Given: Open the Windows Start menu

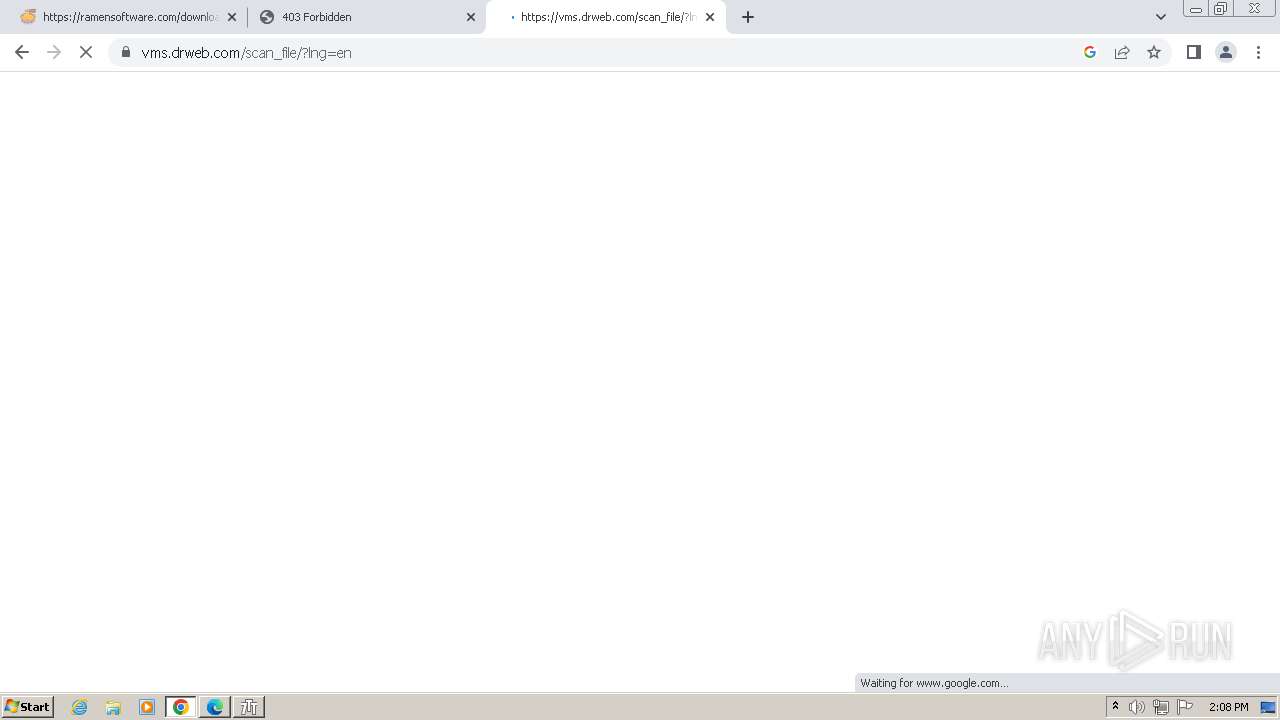Looking at the screenshot, I should click(x=28, y=707).
